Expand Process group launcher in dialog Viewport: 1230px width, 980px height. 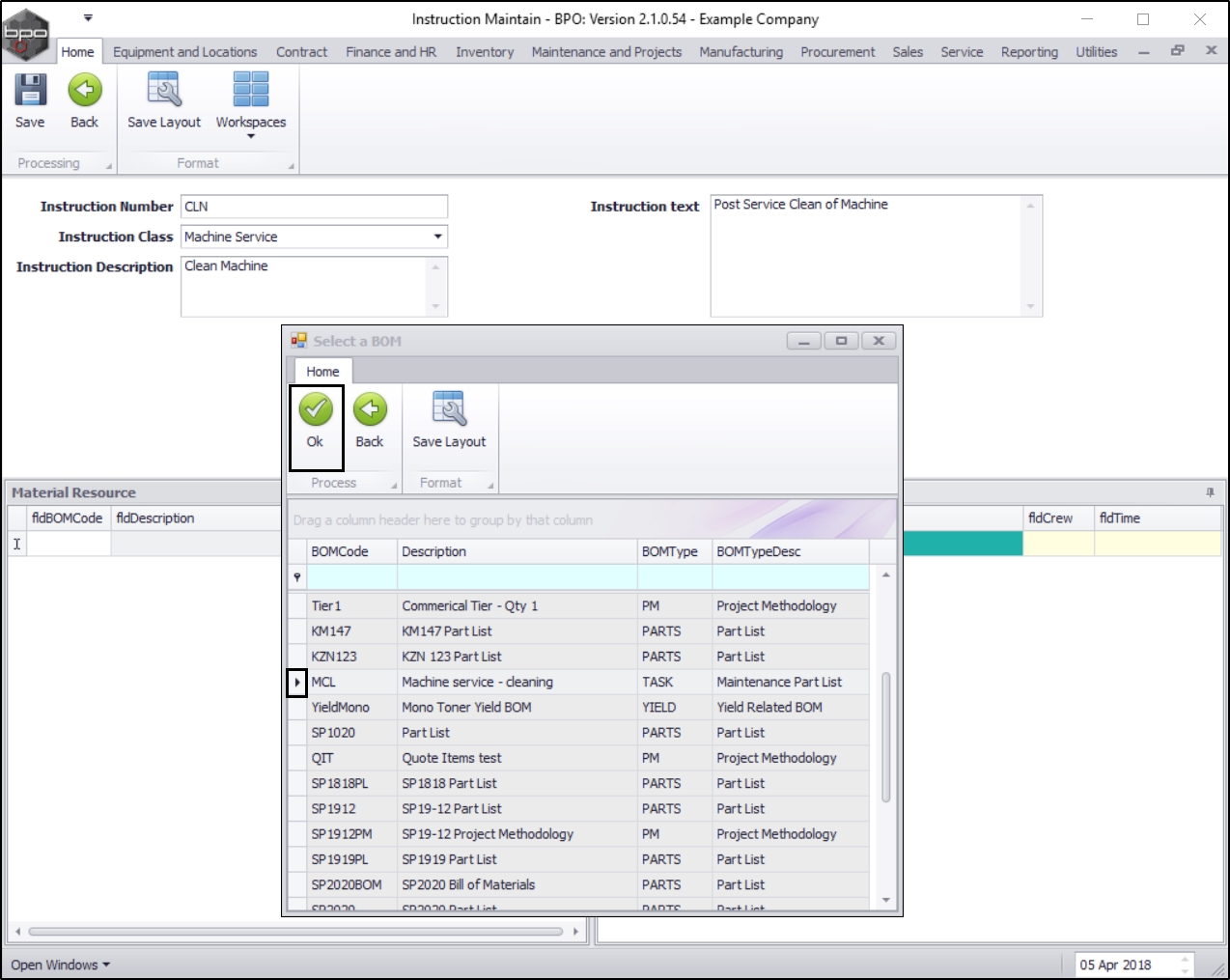(393, 486)
